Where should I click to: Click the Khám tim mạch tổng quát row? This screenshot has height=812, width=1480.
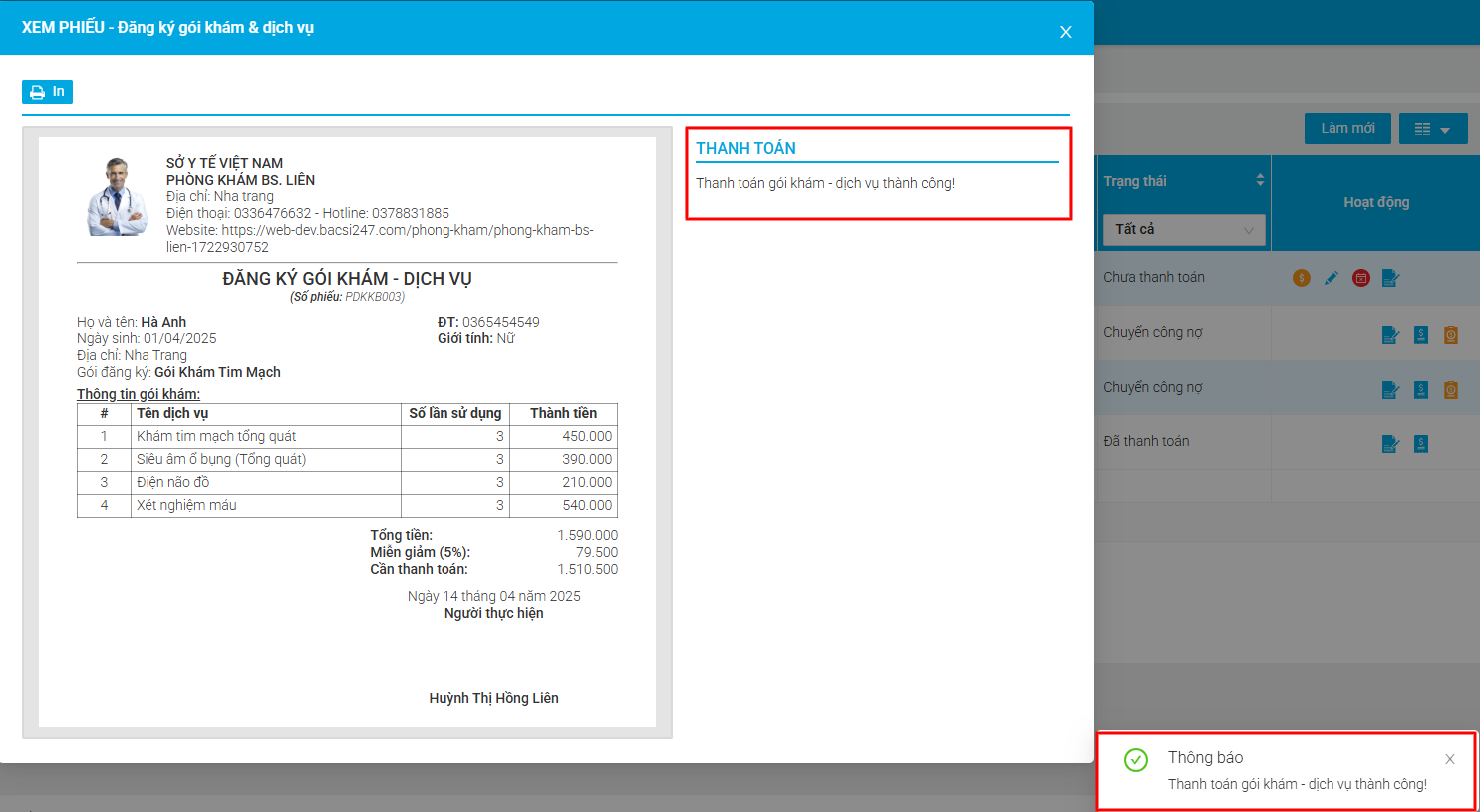(347, 436)
